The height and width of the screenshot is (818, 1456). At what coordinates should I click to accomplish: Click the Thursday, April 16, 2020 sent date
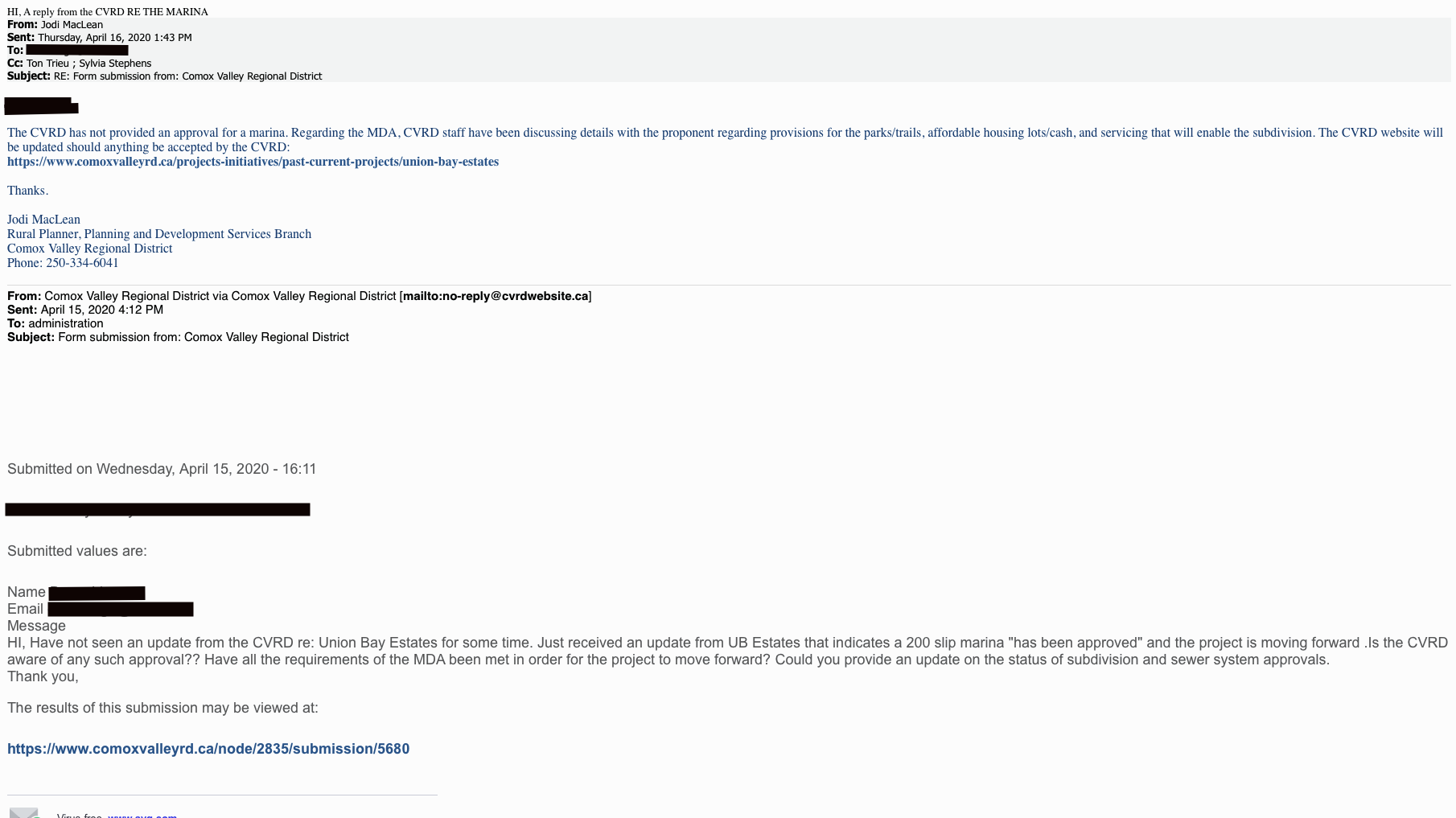[x=114, y=38]
